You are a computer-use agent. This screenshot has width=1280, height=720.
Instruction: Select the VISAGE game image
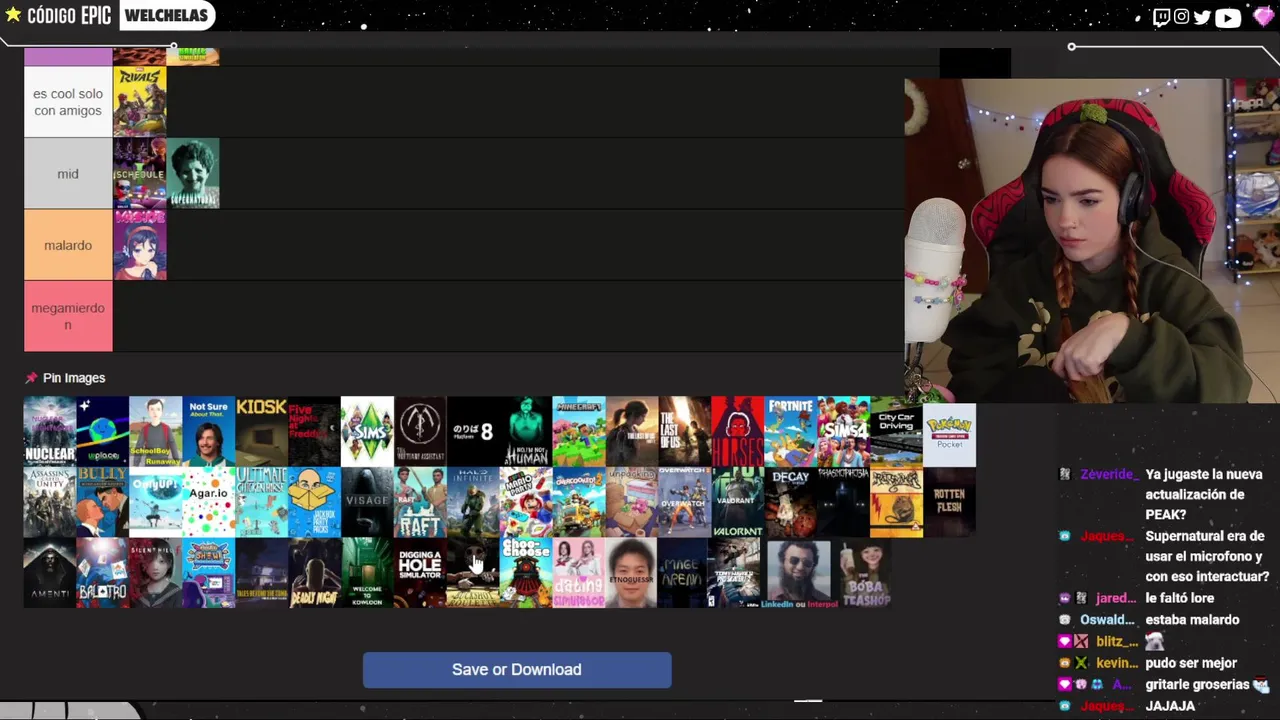point(367,502)
